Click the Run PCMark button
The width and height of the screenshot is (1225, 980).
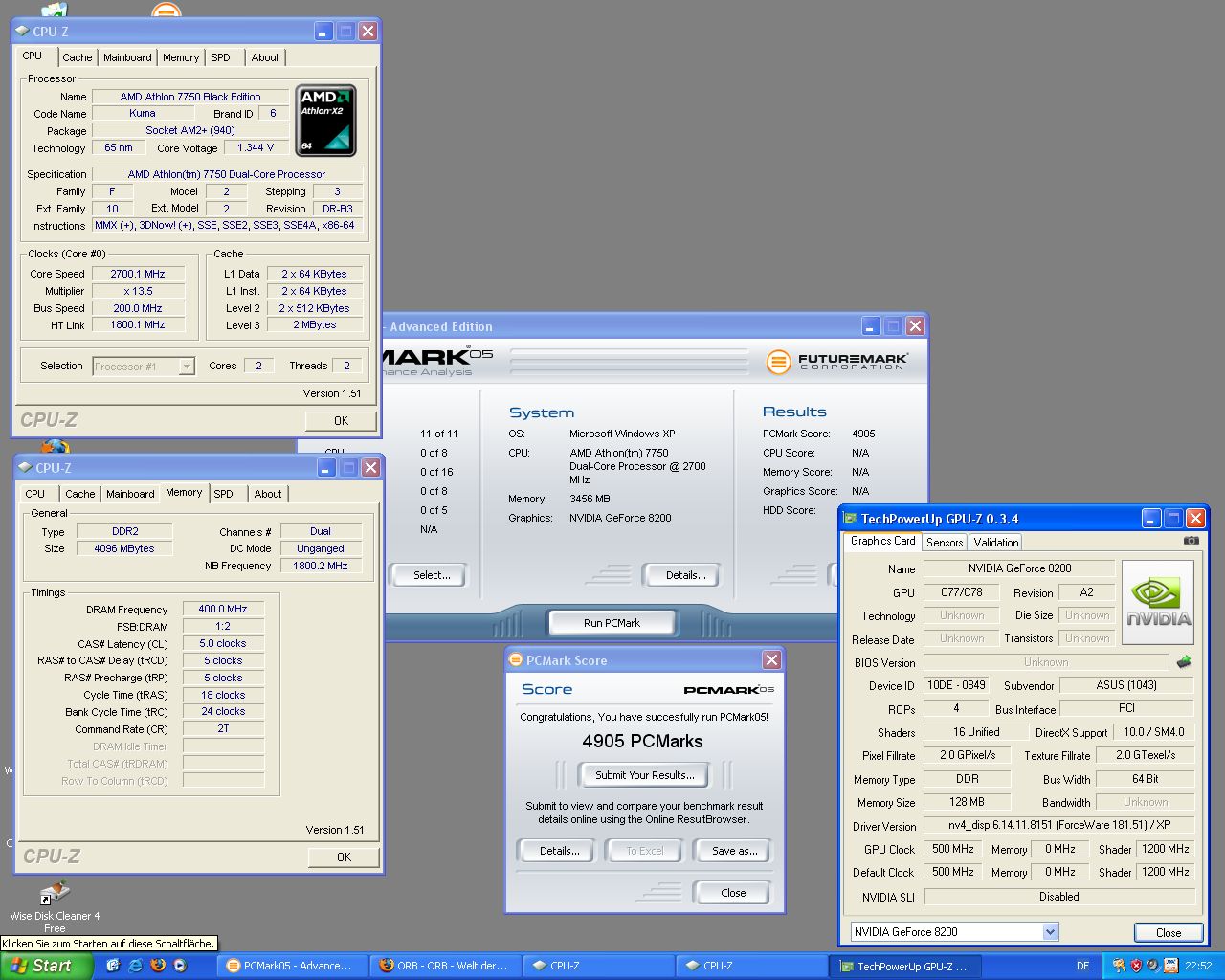coord(612,622)
